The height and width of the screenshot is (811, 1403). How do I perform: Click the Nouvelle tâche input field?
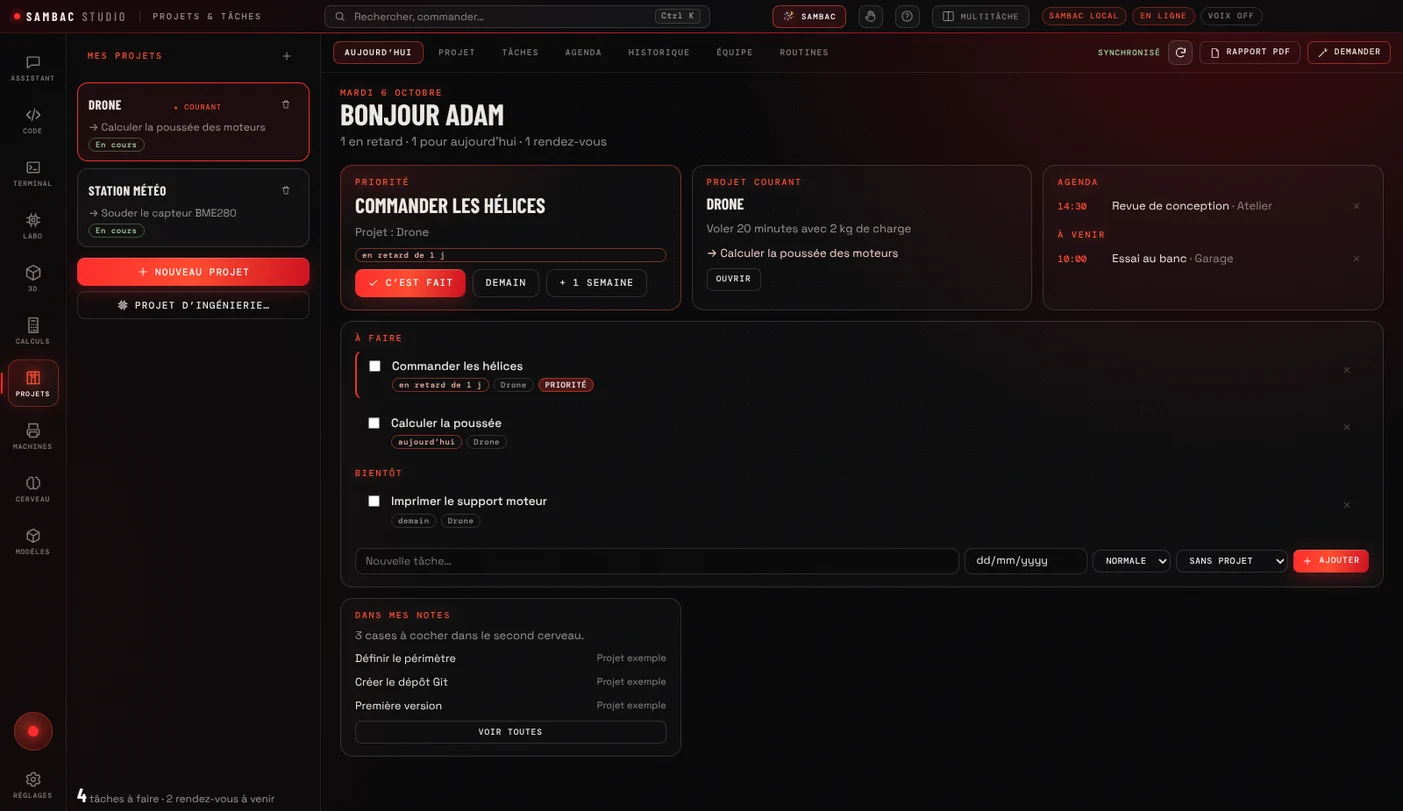(x=657, y=561)
